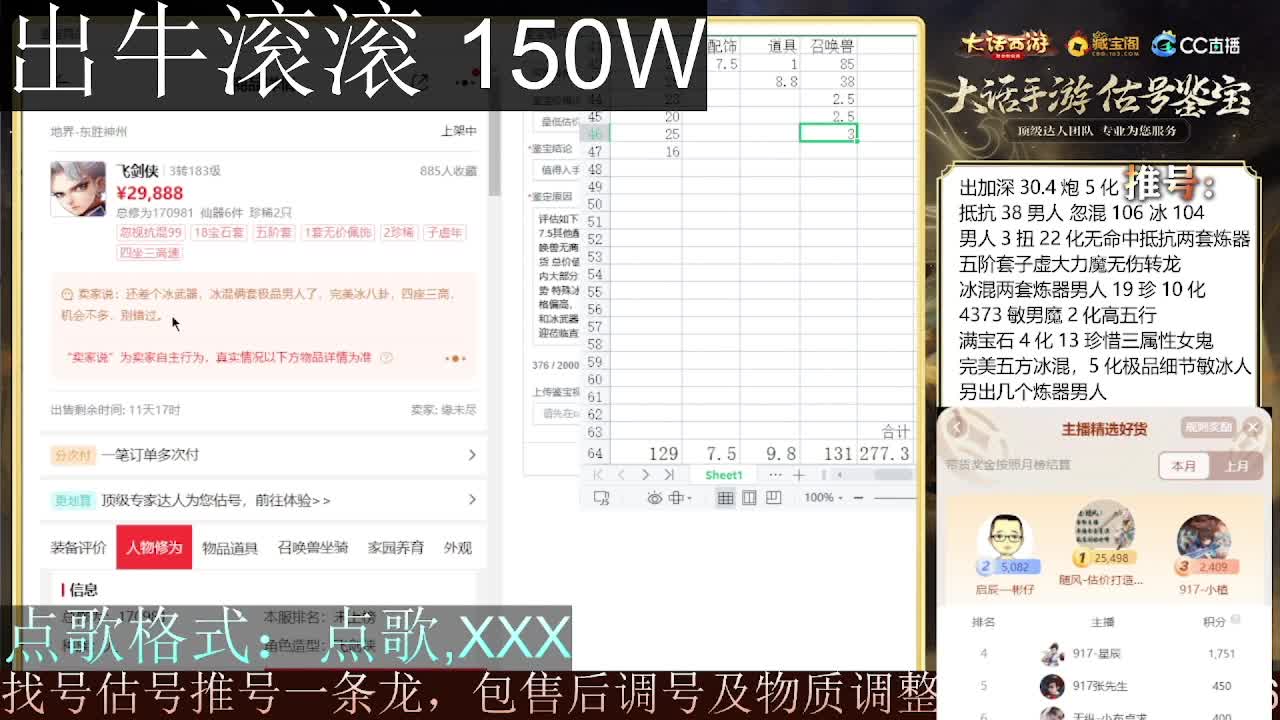Click the status bar comment icon

coord(601,498)
